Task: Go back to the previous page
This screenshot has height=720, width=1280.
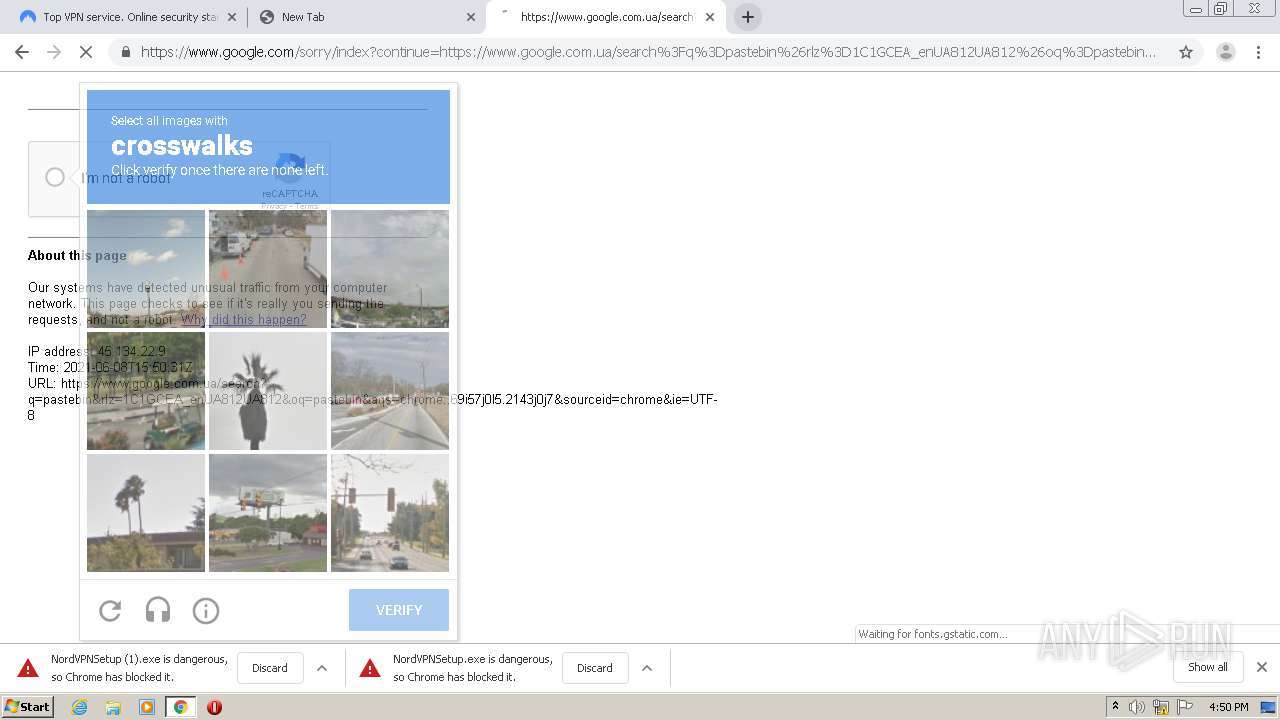Action: click(22, 52)
